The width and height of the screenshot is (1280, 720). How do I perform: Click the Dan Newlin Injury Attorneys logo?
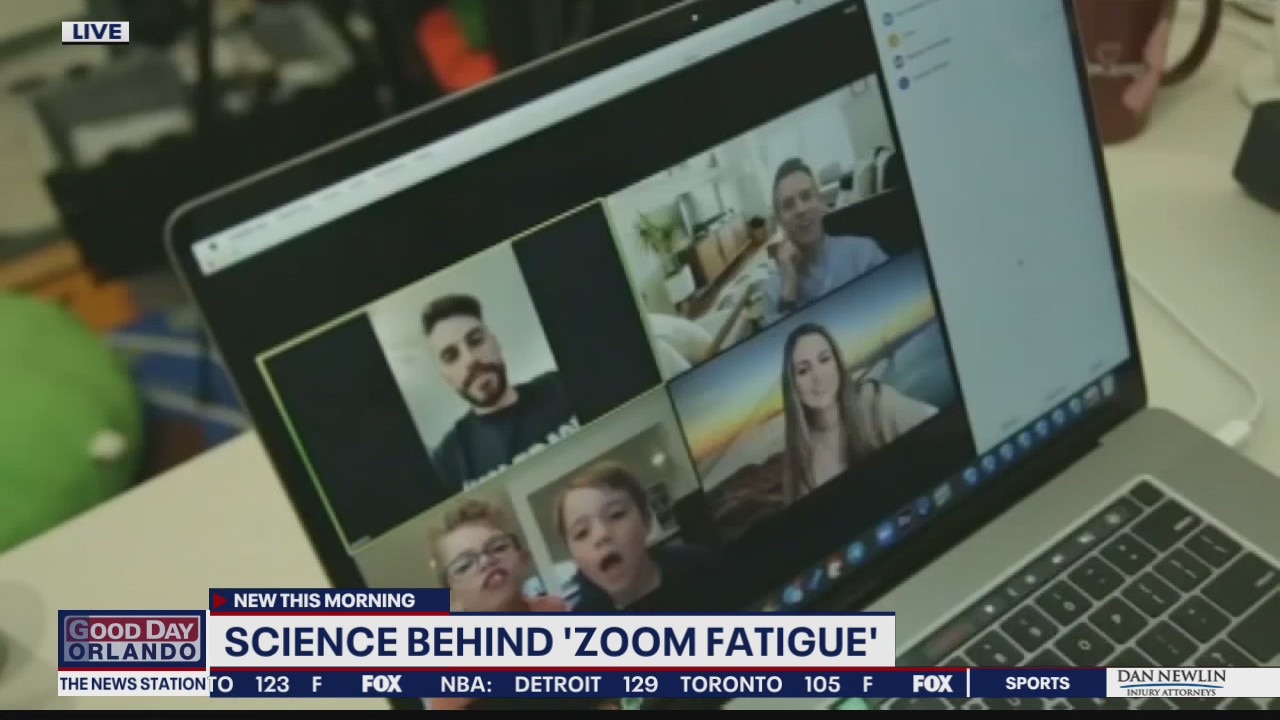pos(1171,683)
